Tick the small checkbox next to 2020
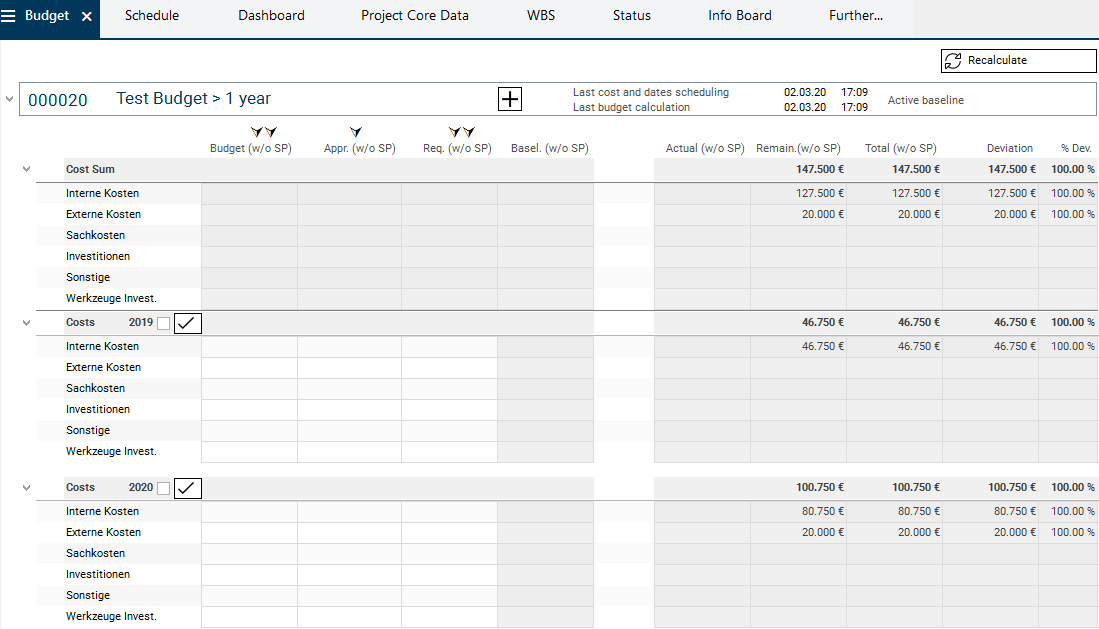1099x629 pixels. click(164, 488)
